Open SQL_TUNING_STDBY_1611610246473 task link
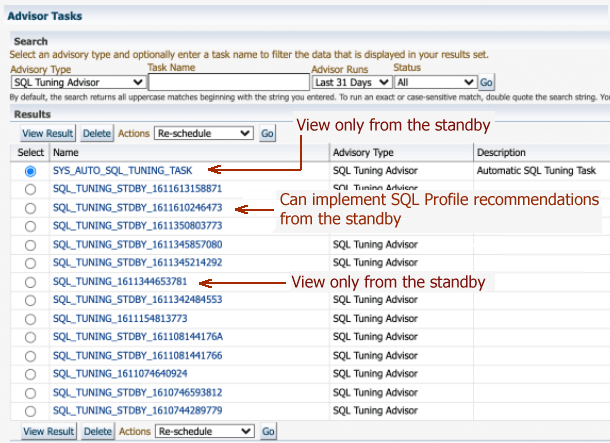 137,207
